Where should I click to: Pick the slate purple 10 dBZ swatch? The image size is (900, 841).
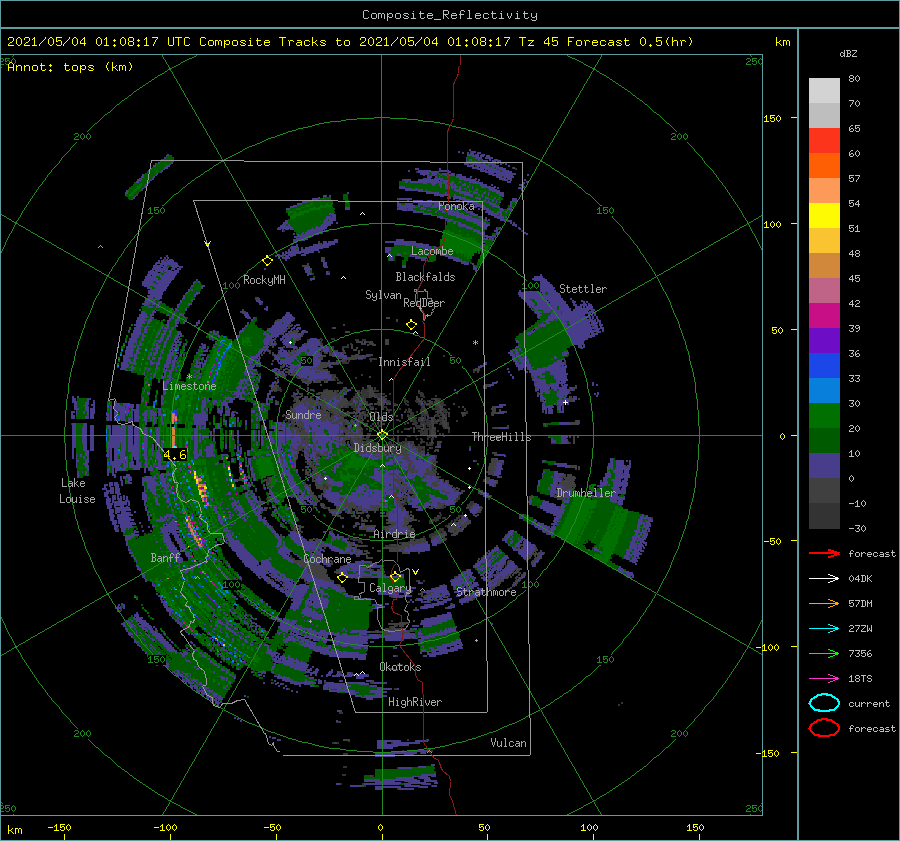(x=824, y=466)
